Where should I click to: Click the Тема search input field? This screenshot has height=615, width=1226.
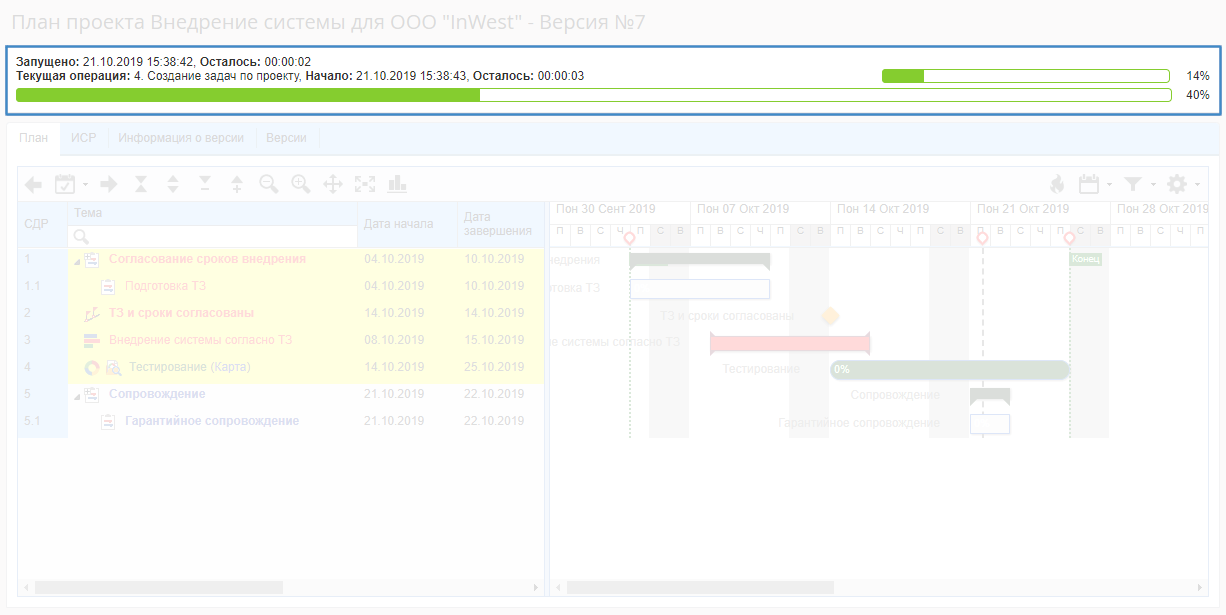(213, 236)
